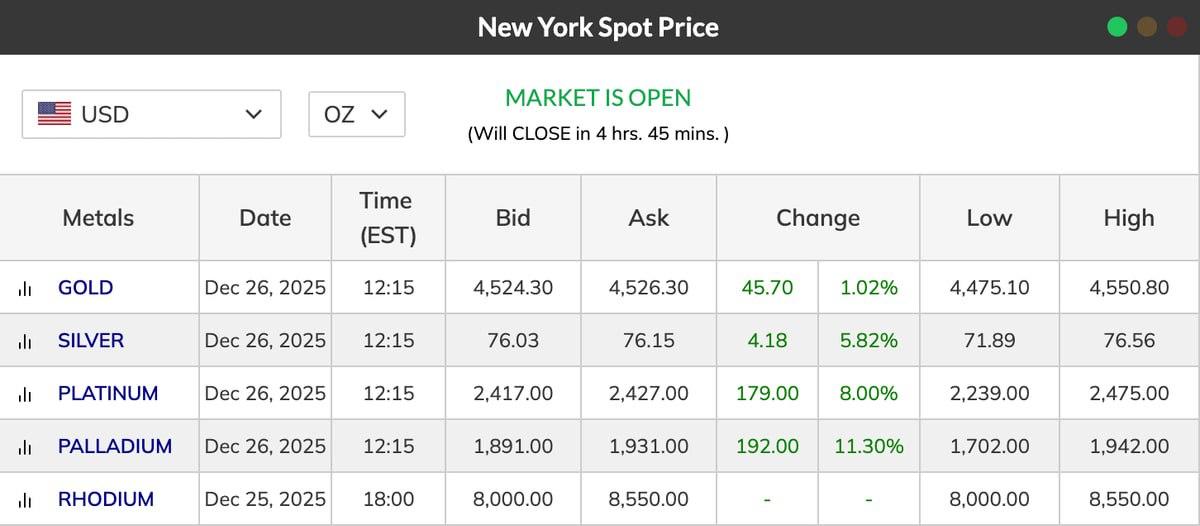Click the Bid column header
This screenshot has width=1200, height=526.
click(513, 218)
